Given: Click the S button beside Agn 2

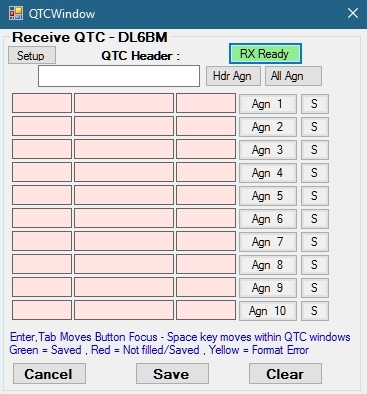Looking at the screenshot, I should point(315,127).
